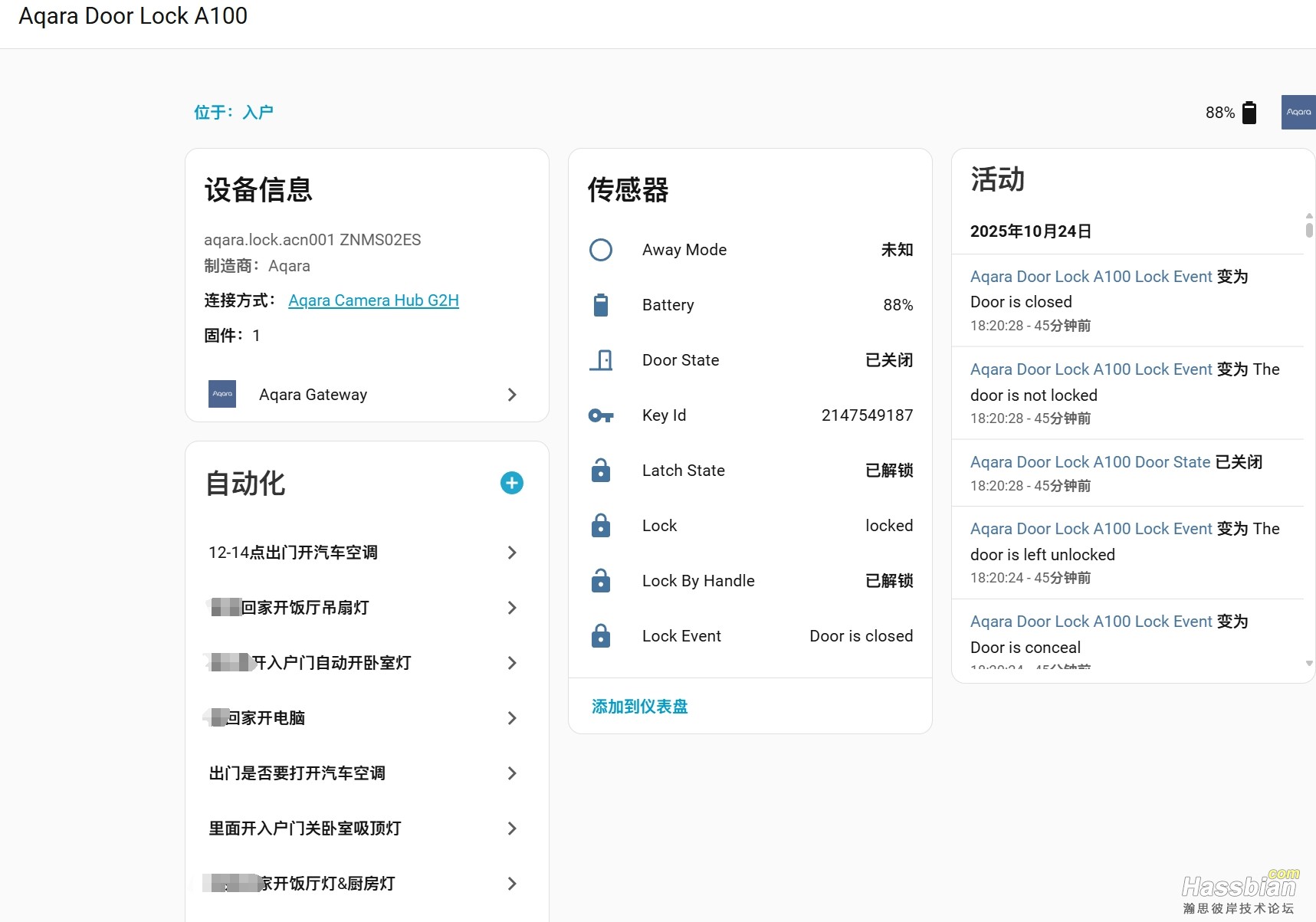
Task: Click the Latch State lock icon
Action: coord(601,471)
